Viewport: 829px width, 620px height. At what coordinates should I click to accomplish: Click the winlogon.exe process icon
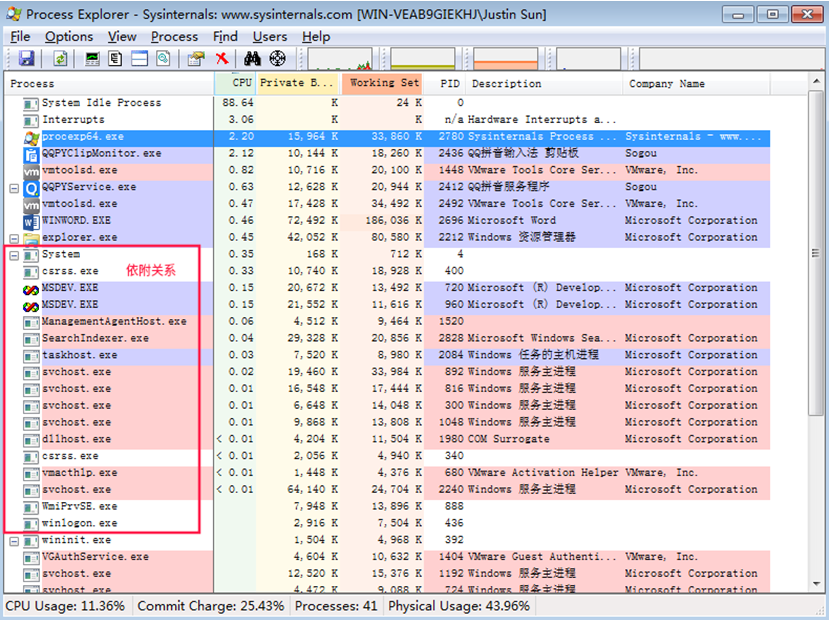point(31,524)
